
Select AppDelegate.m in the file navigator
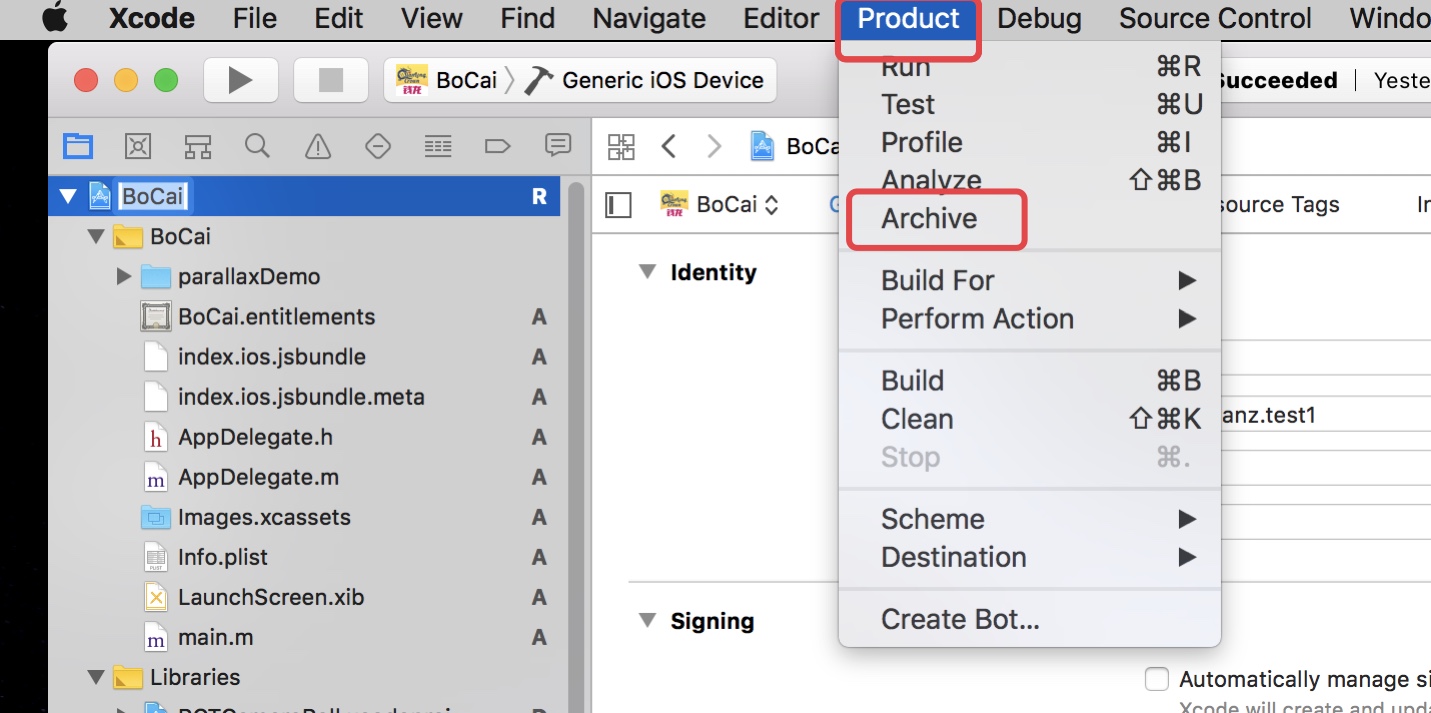coord(258,477)
